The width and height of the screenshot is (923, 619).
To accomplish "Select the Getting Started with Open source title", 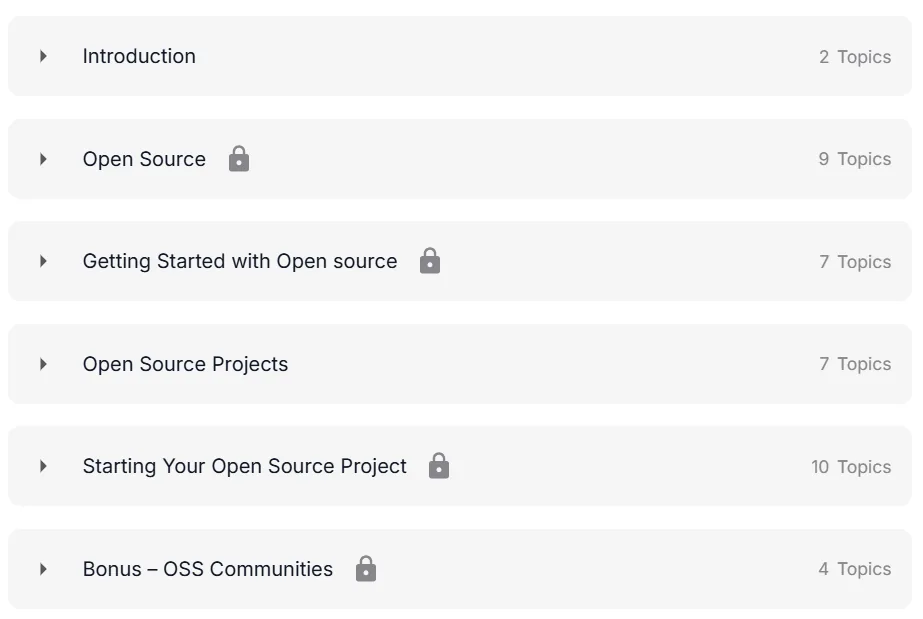I will coord(240,261).
